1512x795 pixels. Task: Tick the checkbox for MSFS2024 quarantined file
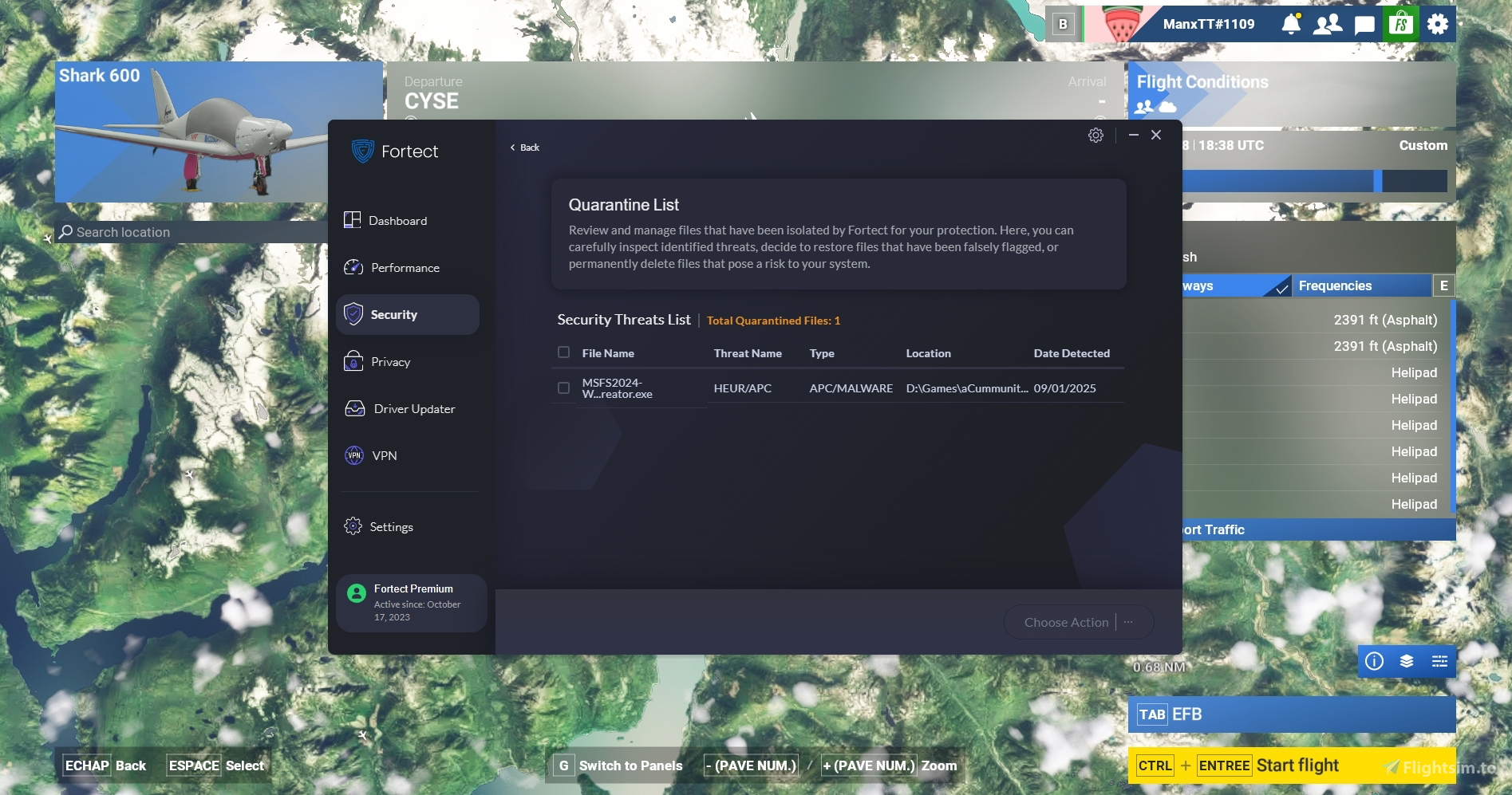coord(563,388)
